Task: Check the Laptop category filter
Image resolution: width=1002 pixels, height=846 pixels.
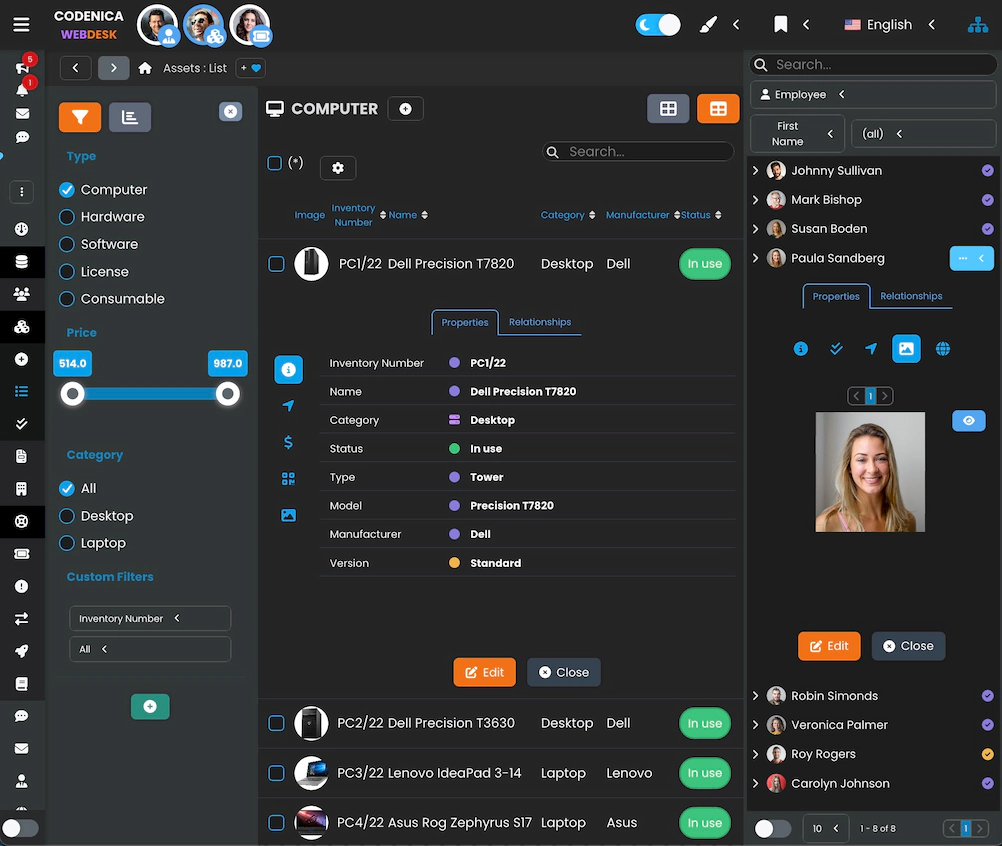Action: click(67, 543)
